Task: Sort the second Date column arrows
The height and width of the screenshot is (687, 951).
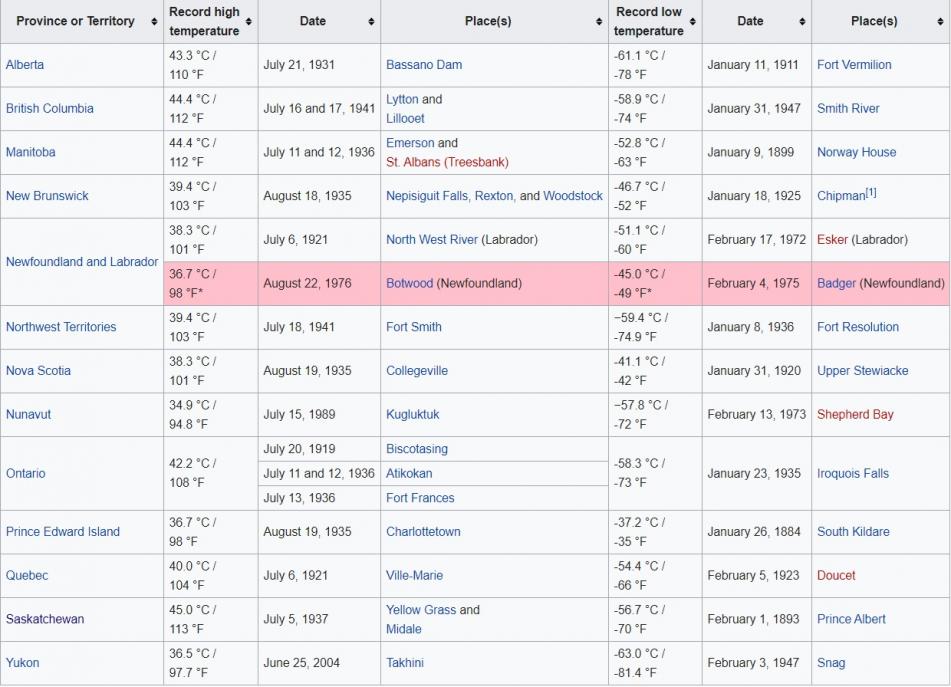Action: point(802,21)
